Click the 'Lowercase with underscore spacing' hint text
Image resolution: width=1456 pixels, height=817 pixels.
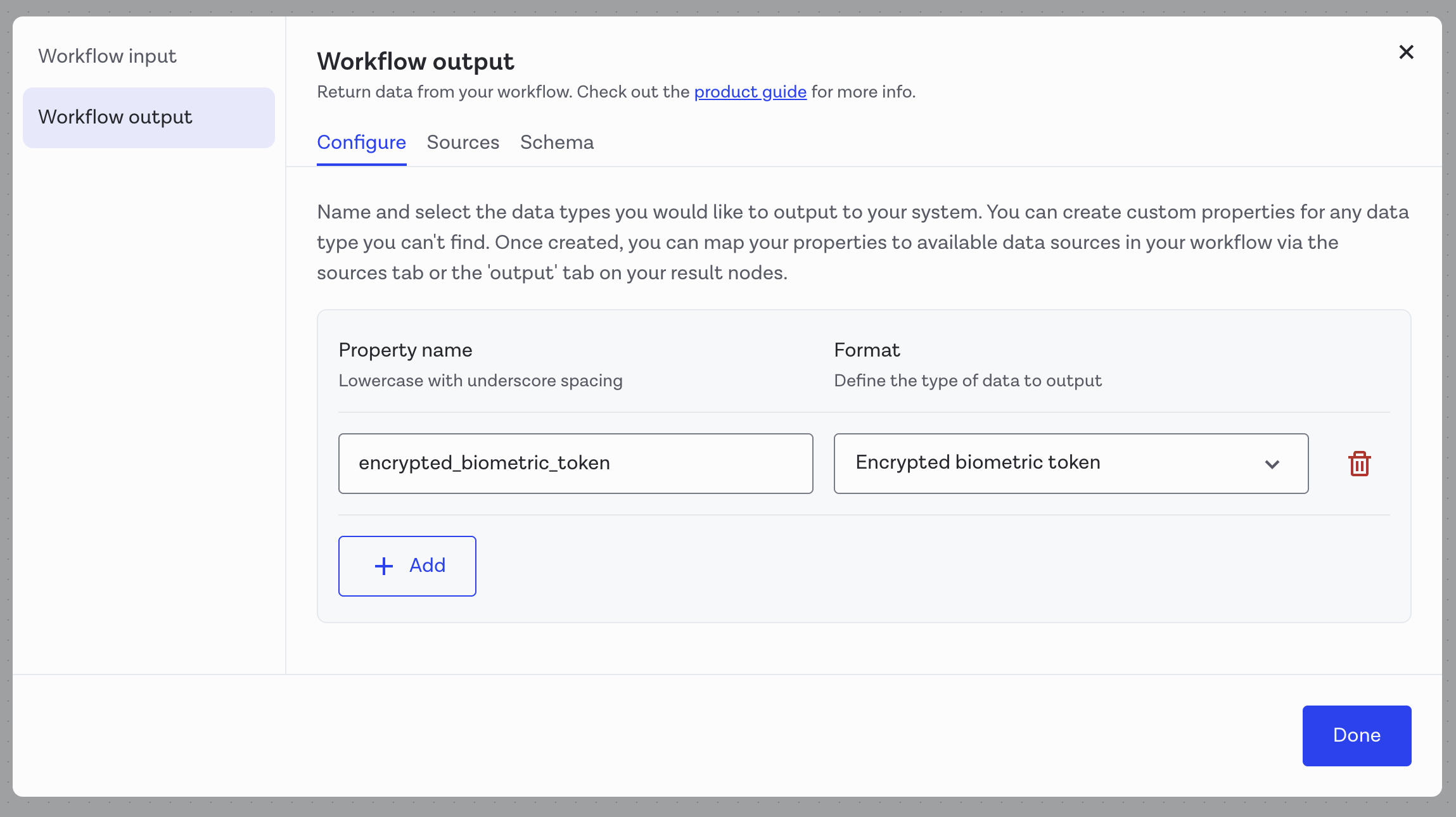click(480, 381)
